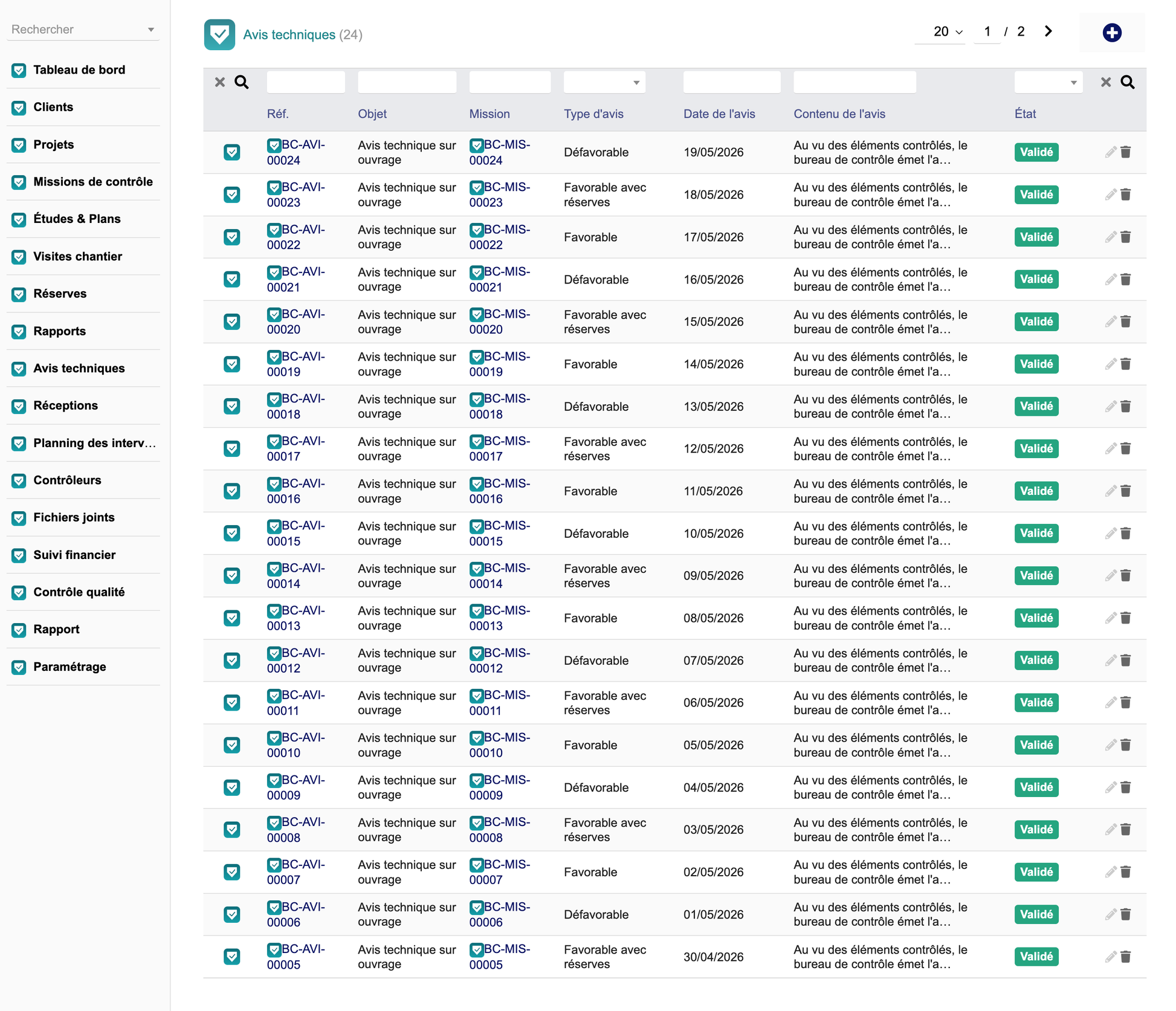Open Réserves in the sidebar
1176x1011 pixels.
[x=60, y=294]
